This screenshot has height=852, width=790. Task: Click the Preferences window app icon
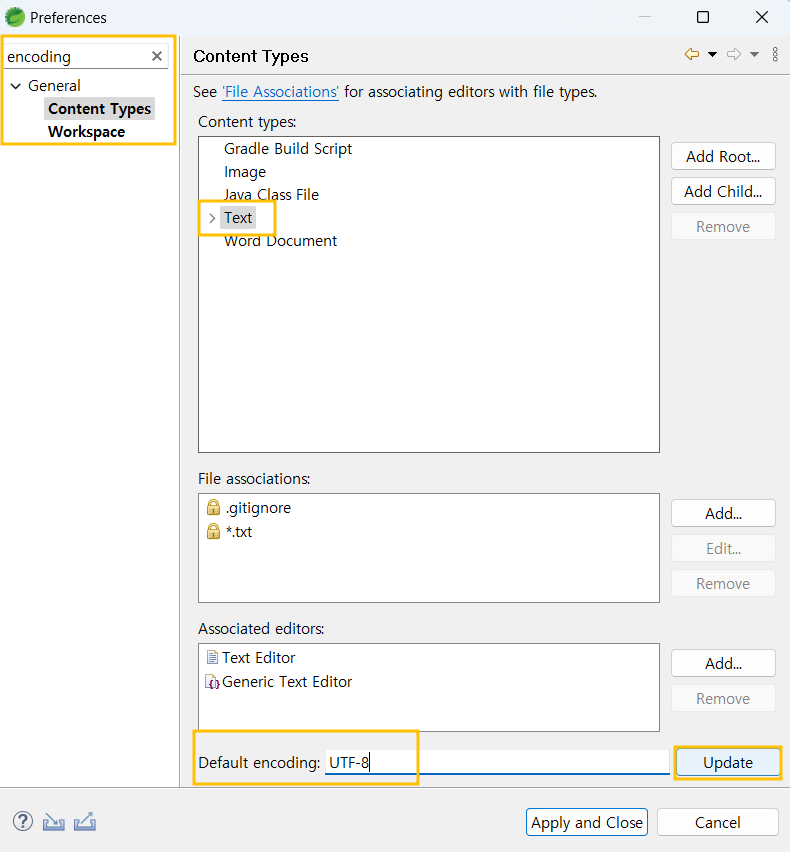point(15,17)
